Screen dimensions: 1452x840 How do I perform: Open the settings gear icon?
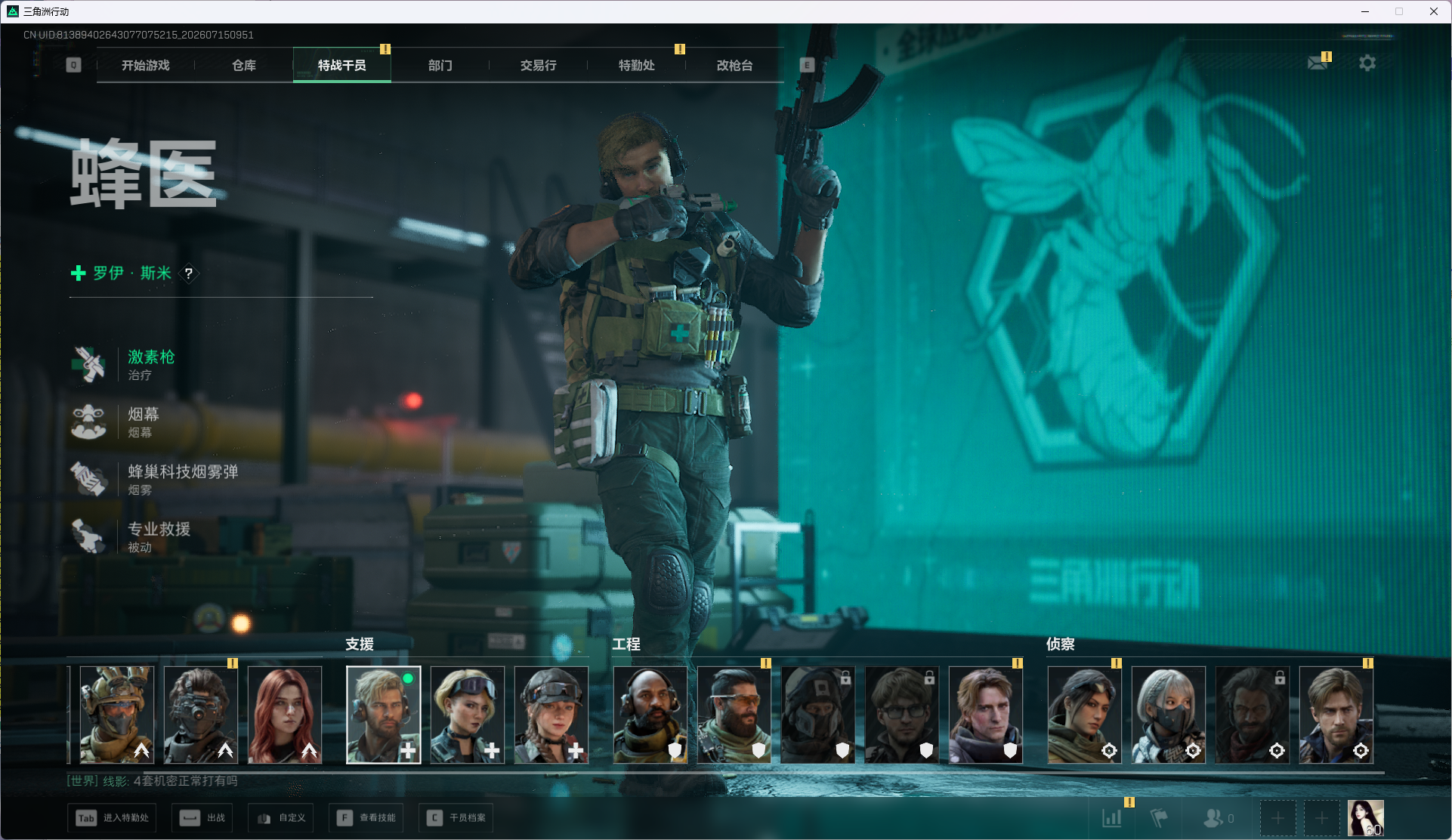point(1367,63)
